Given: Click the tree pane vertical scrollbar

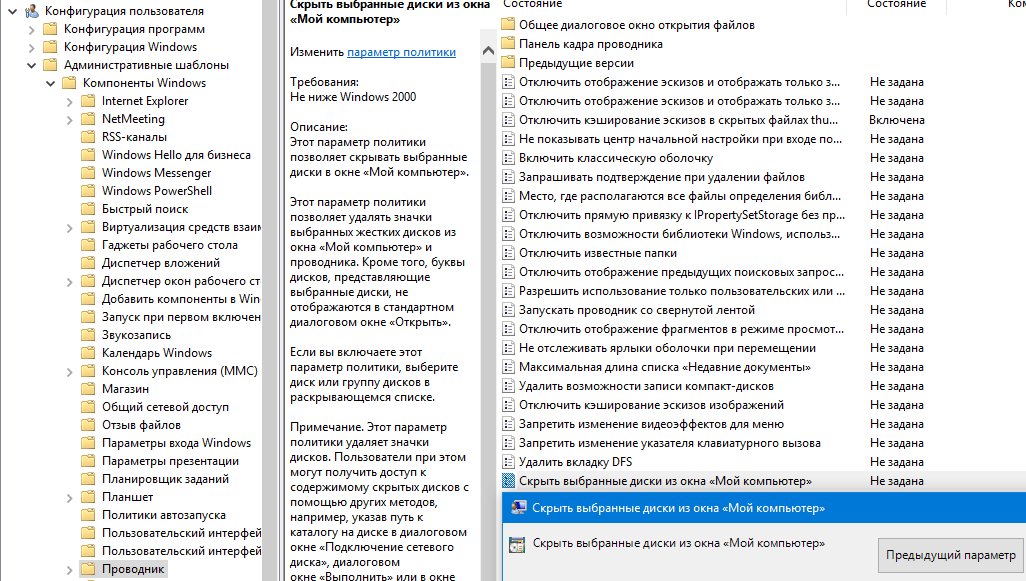Looking at the screenshot, I should 270,290.
